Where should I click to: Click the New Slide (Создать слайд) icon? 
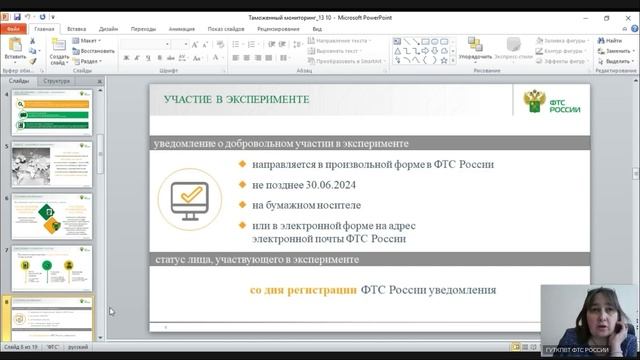pyautogui.click(x=59, y=45)
